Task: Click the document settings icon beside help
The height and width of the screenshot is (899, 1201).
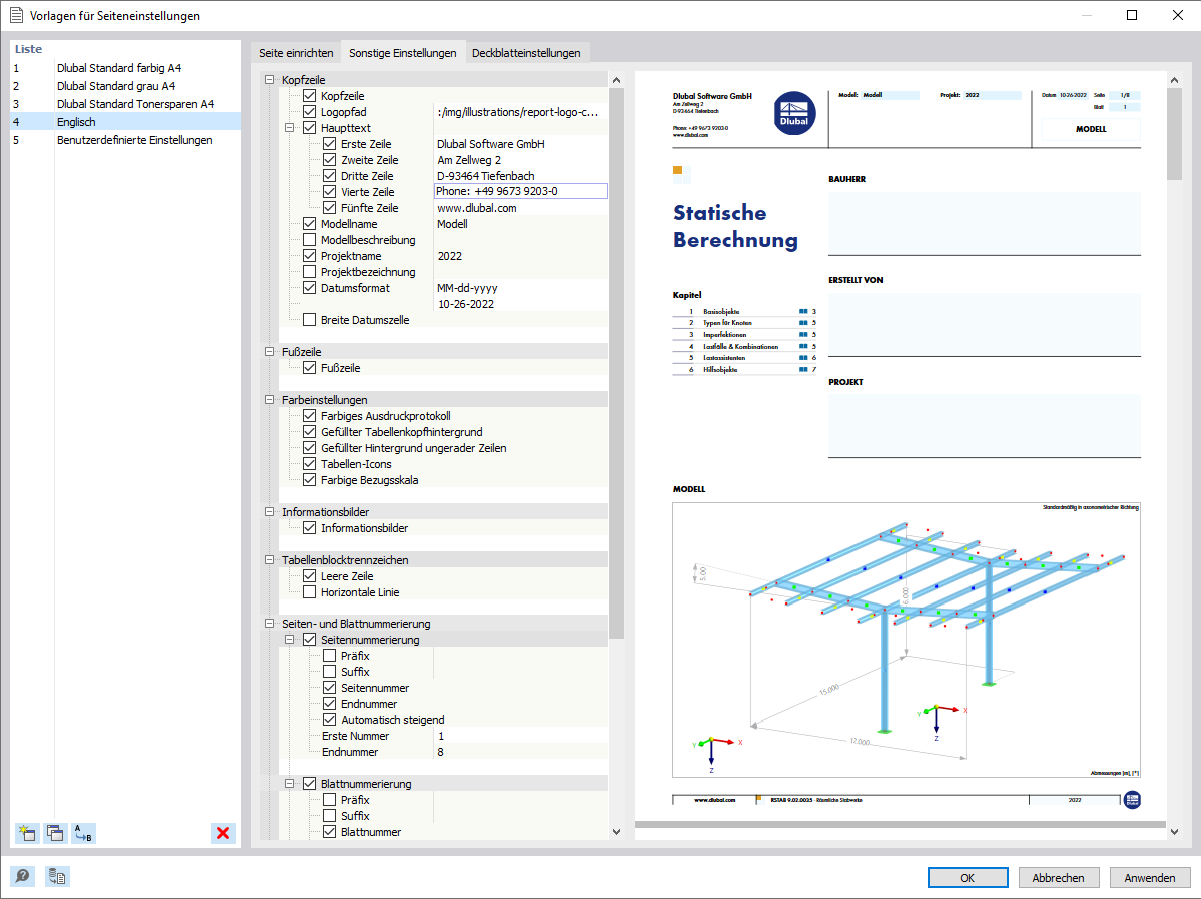Action: (x=57, y=877)
